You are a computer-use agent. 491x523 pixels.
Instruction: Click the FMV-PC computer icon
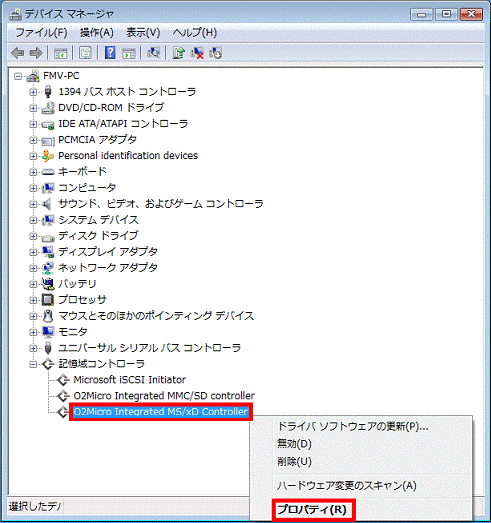(x=33, y=76)
